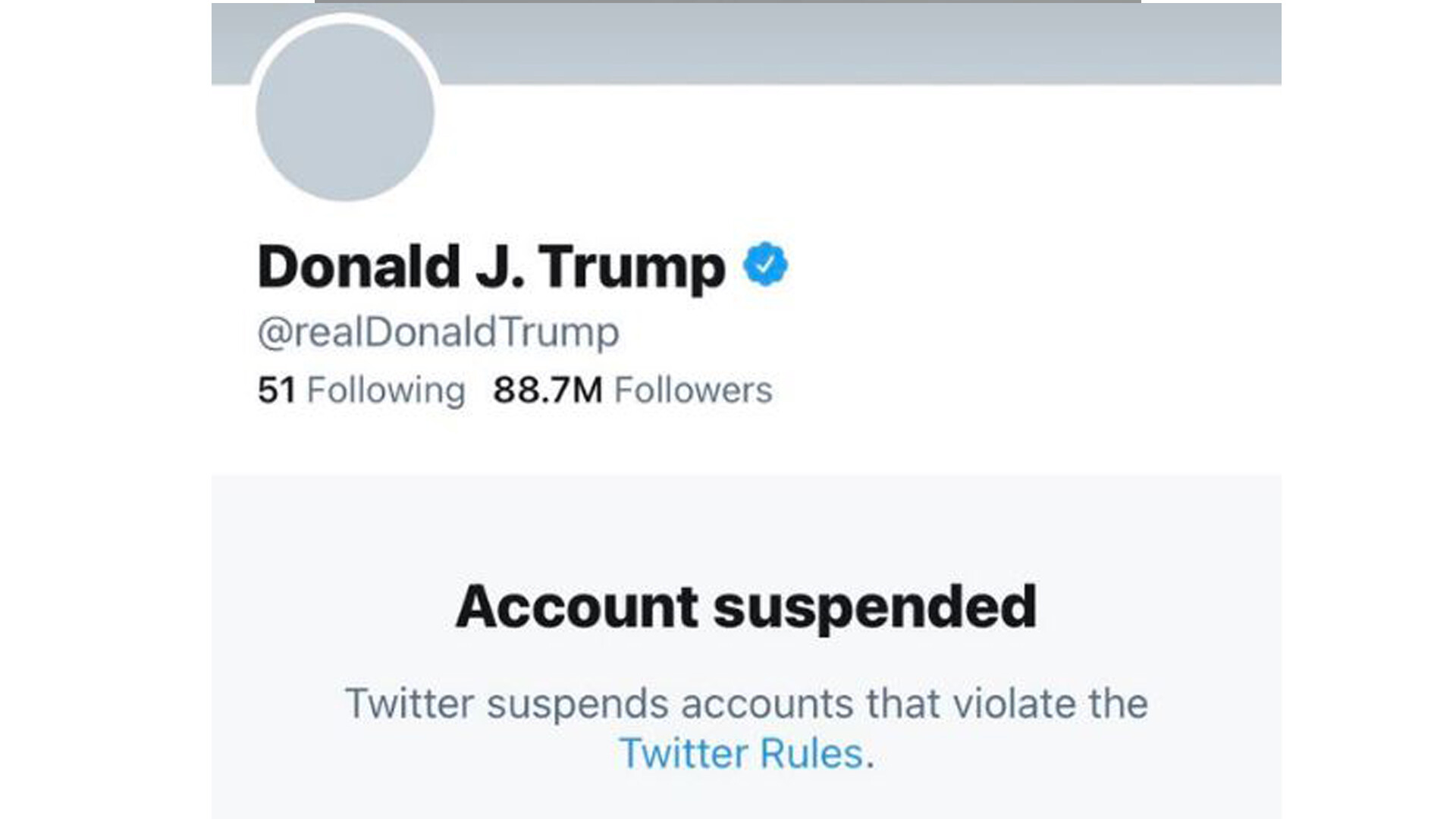Click 'Donald' in the display name

coord(359,267)
